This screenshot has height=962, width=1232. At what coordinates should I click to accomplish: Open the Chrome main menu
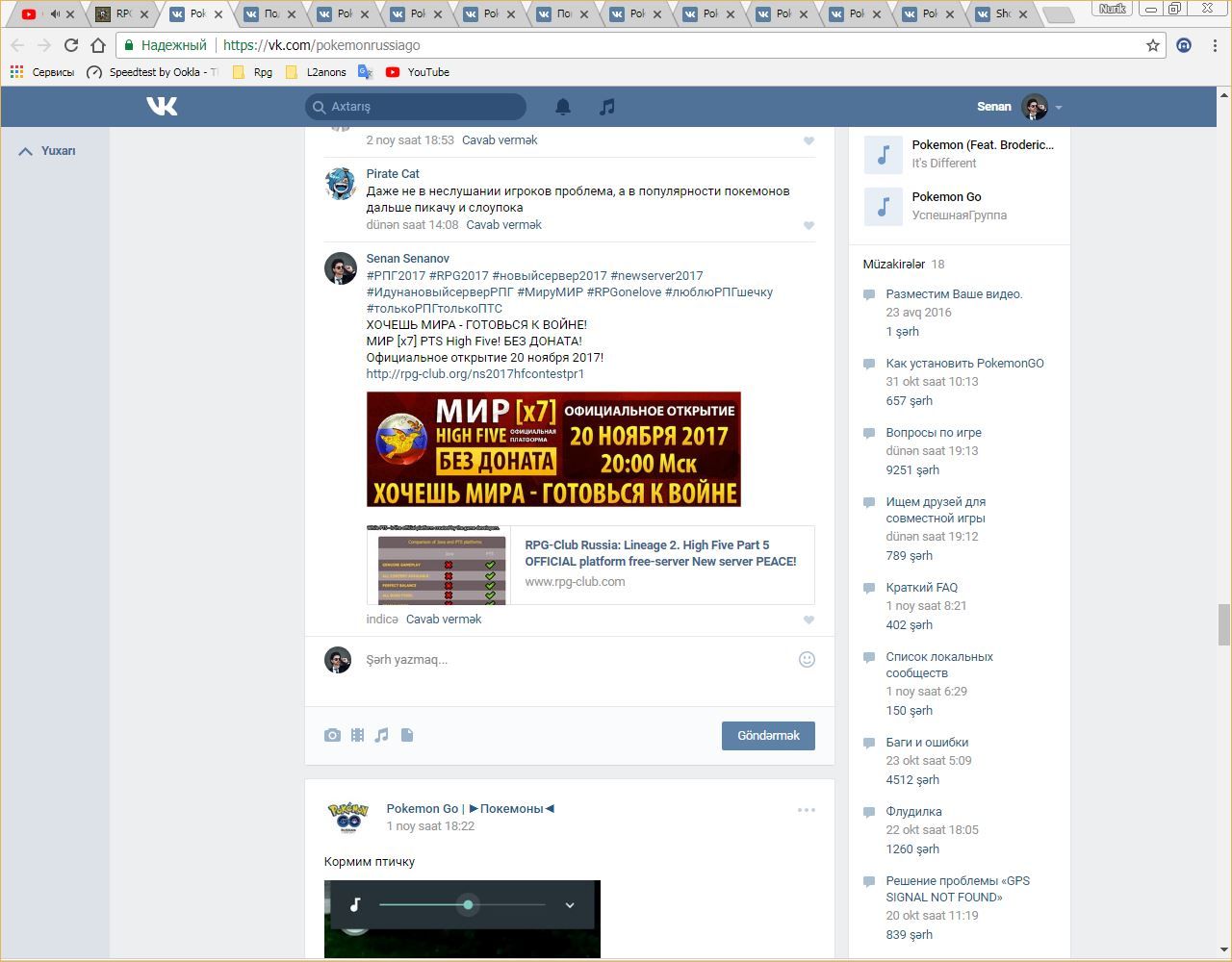click(1216, 45)
